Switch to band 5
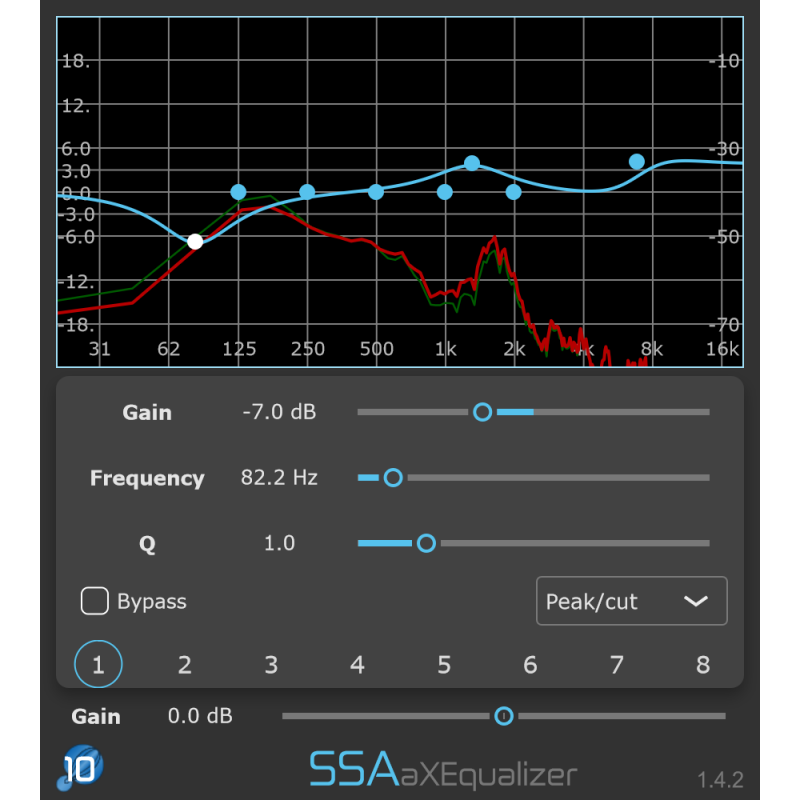The width and height of the screenshot is (800, 800). (x=443, y=664)
